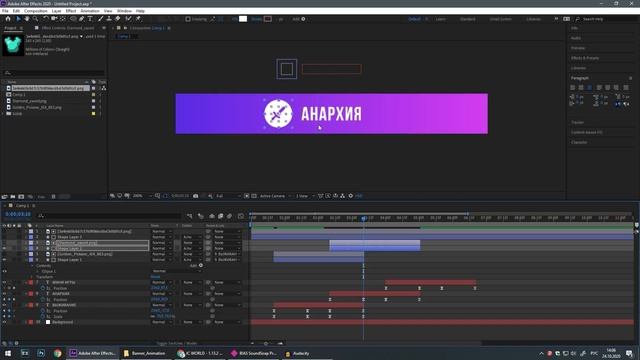Open the Effect menu
The width and height of the screenshot is (640, 360).
71,11
